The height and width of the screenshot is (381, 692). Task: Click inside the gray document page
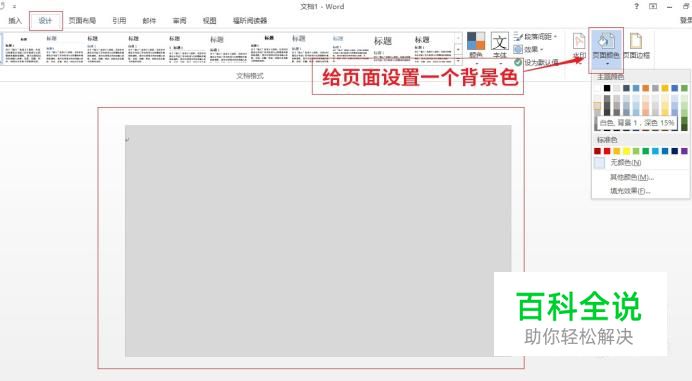coord(318,241)
